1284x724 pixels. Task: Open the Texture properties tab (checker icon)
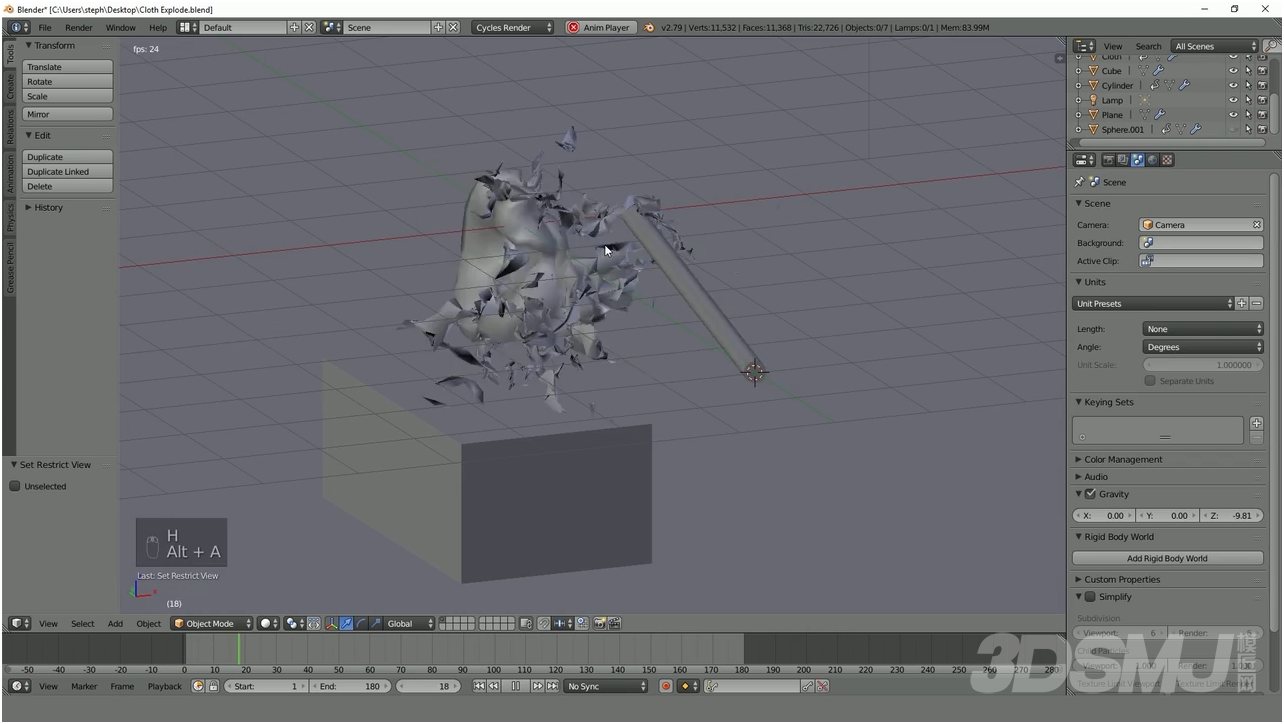click(1167, 160)
